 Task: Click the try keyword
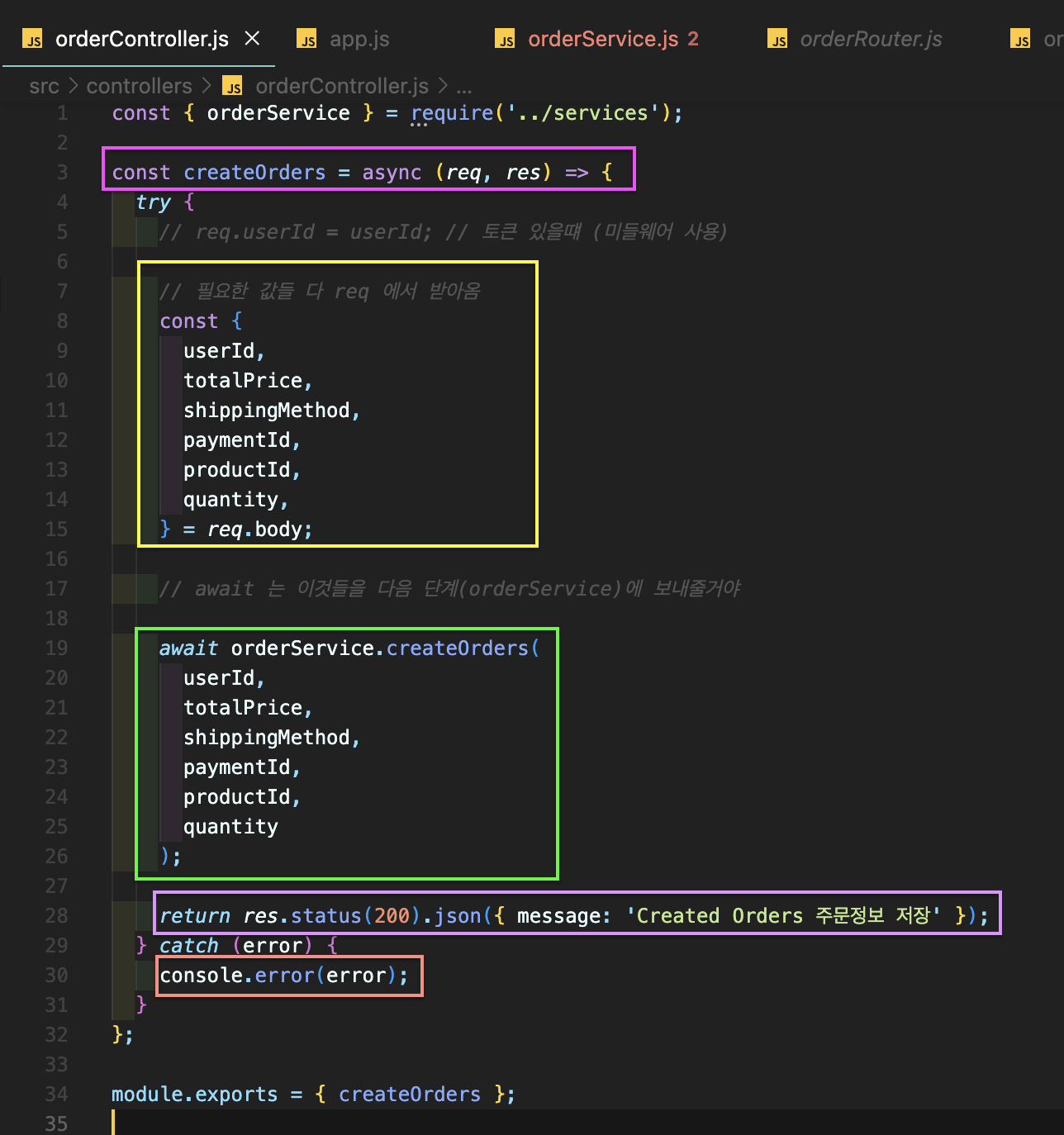pos(154,202)
